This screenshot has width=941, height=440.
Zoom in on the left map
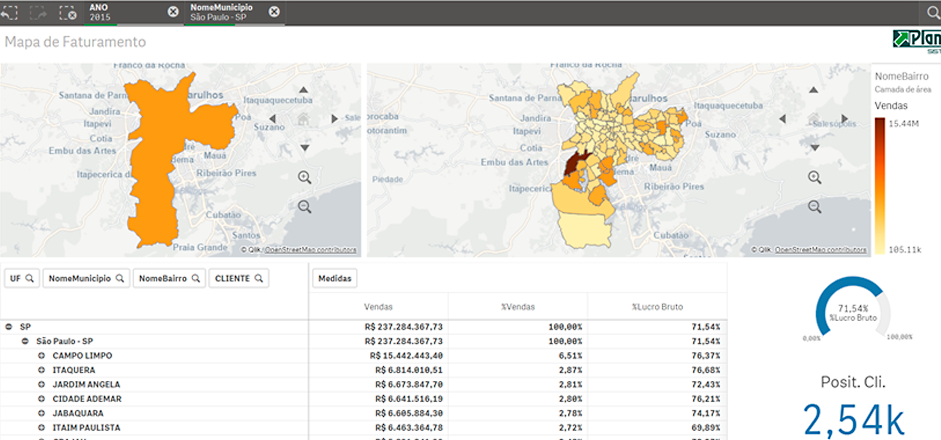tap(305, 178)
